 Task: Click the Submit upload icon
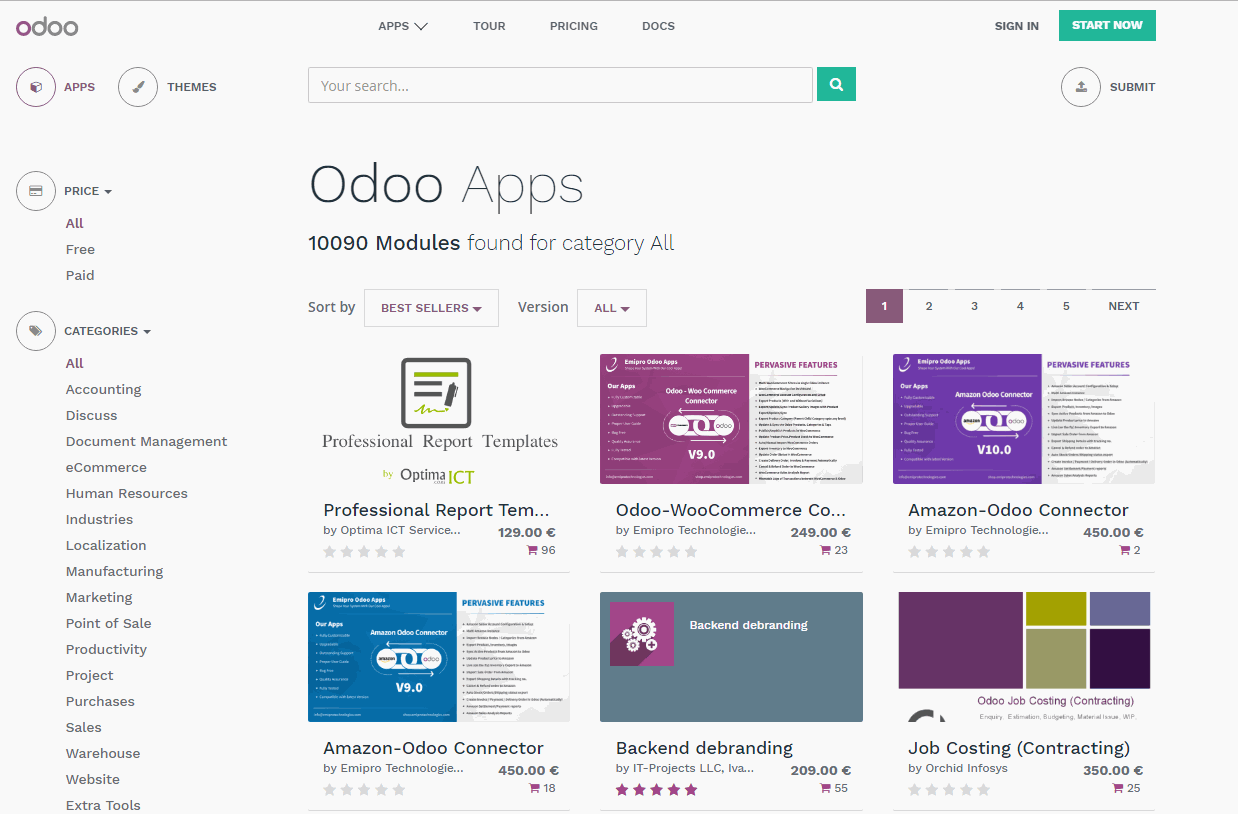1081,87
